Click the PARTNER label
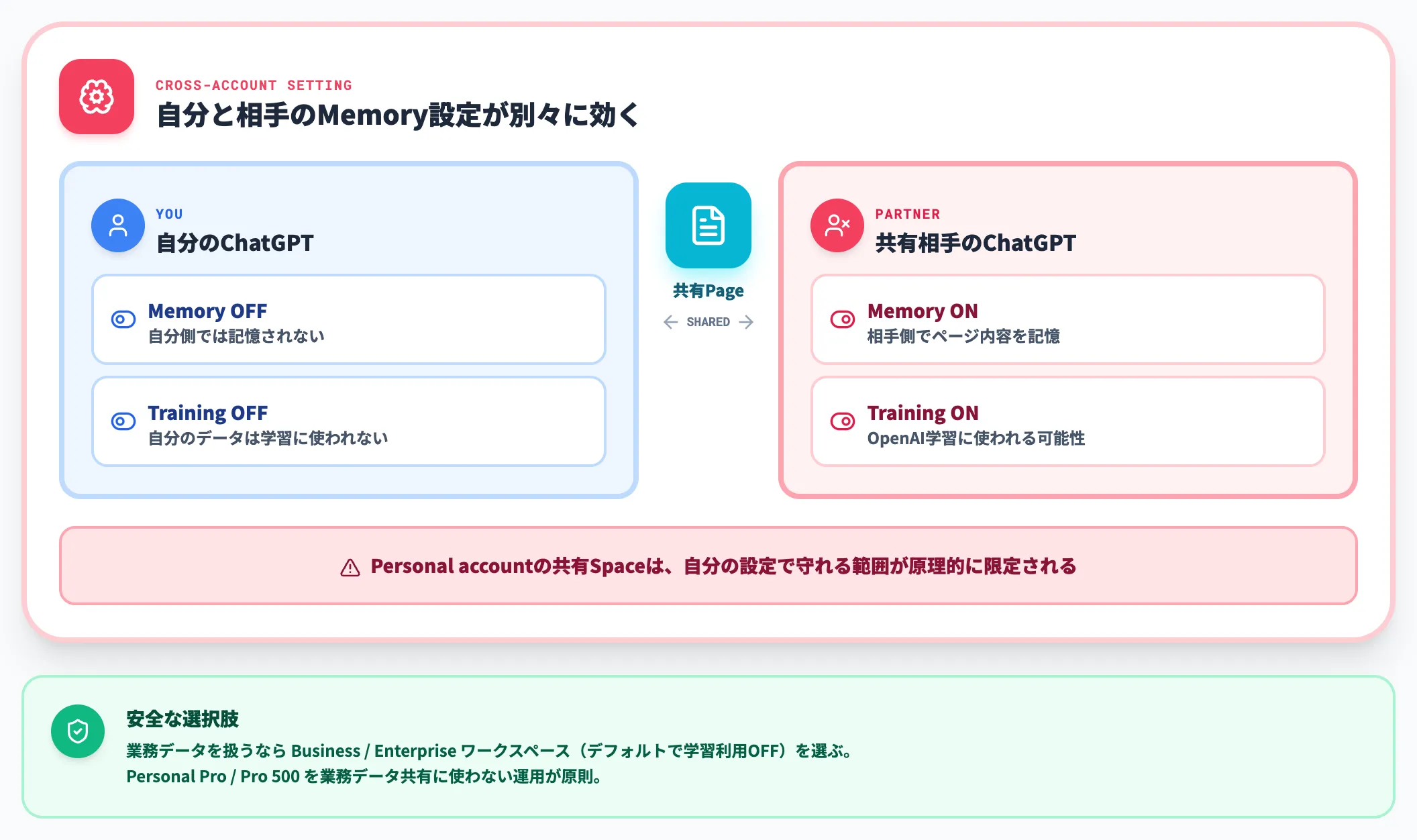1417x840 pixels. click(908, 214)
